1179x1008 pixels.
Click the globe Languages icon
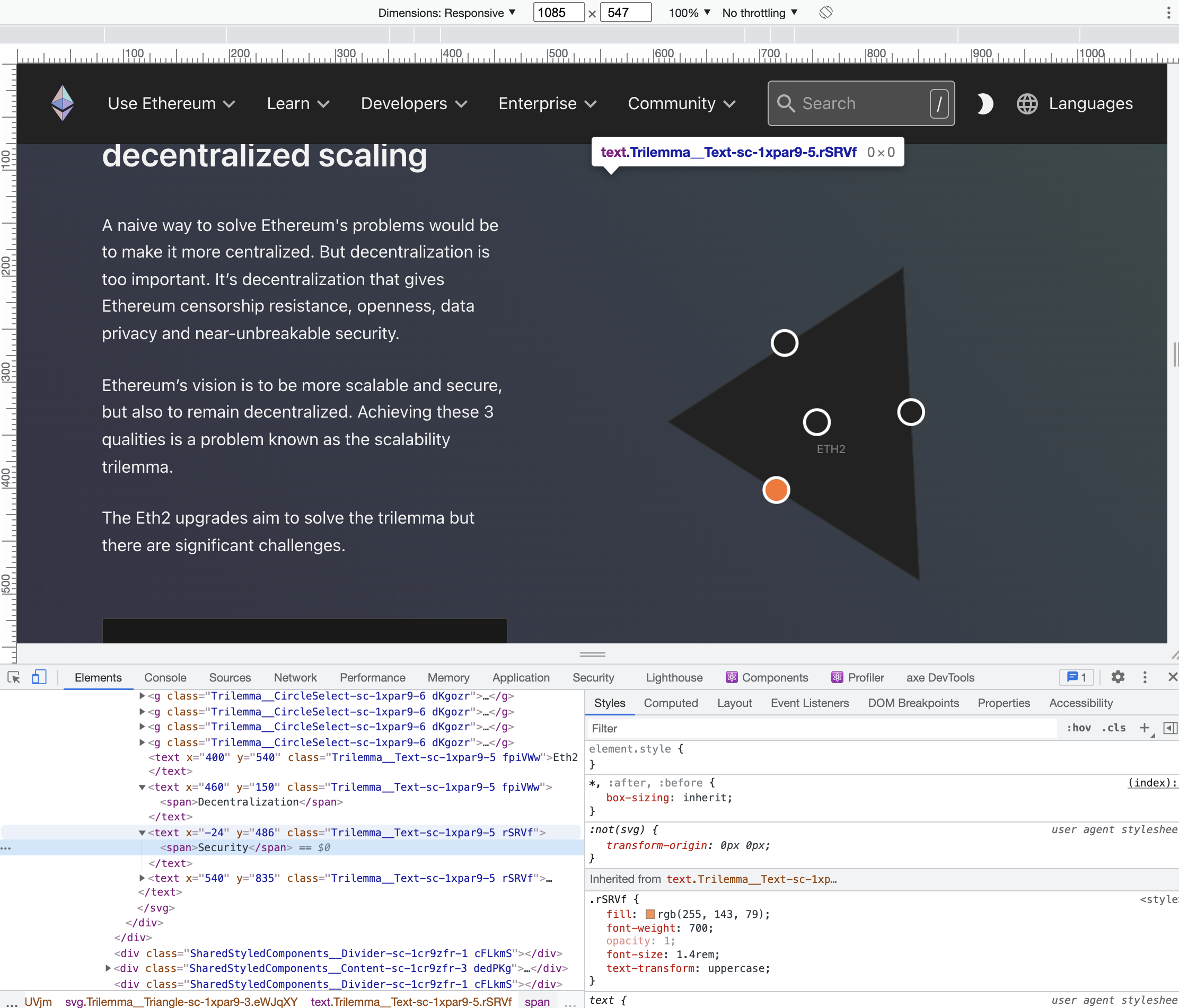coord(1027,103)
